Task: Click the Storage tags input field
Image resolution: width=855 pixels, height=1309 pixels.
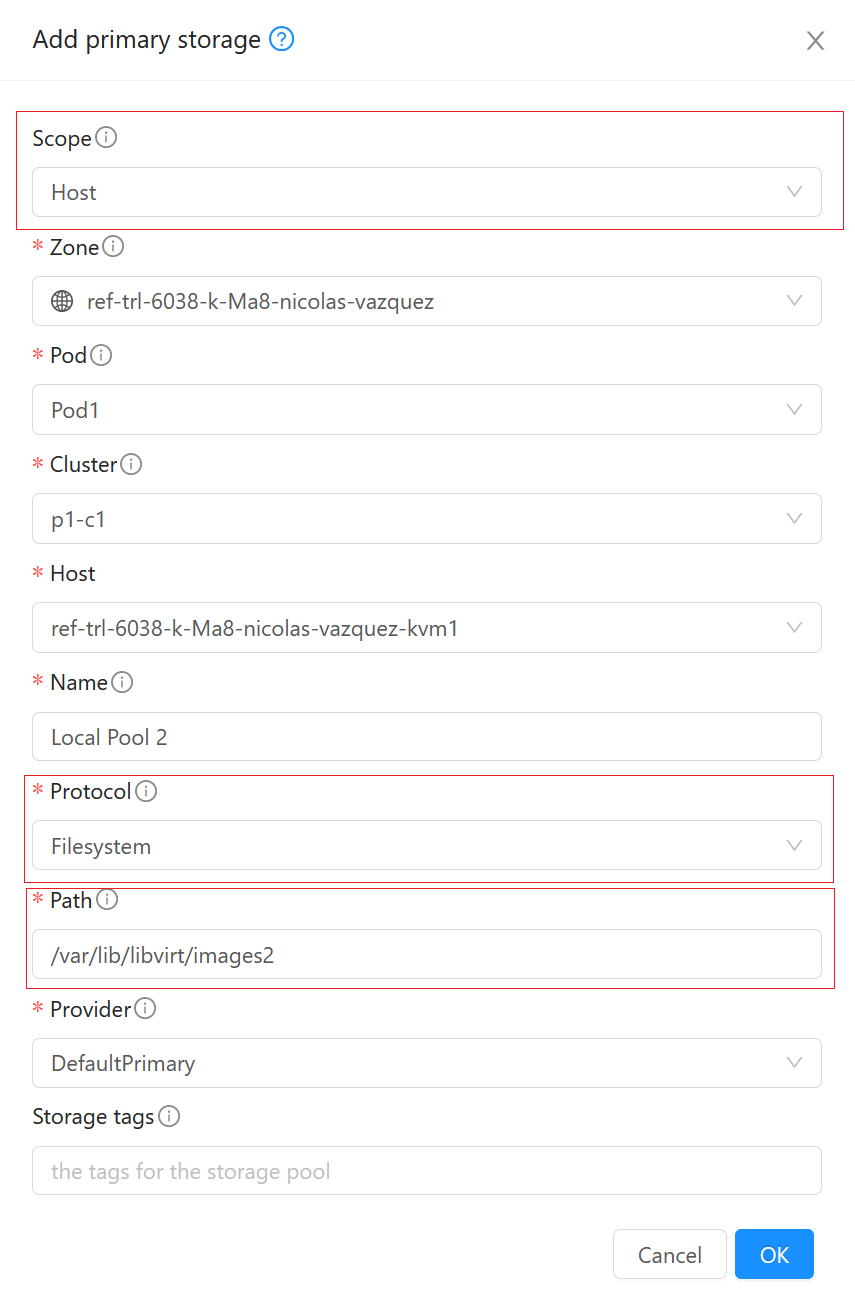Action: click(x=427, y=1170)
